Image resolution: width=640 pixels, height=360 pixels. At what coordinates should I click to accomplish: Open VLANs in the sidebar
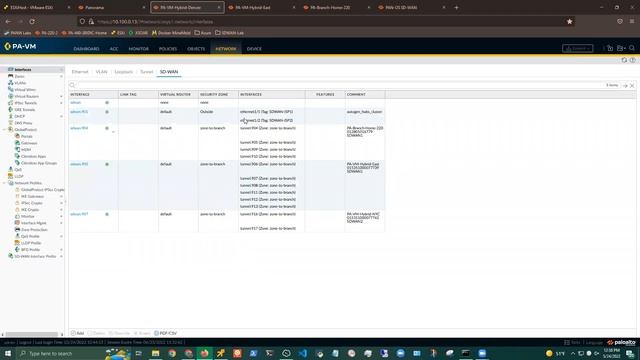pos(20,83)
